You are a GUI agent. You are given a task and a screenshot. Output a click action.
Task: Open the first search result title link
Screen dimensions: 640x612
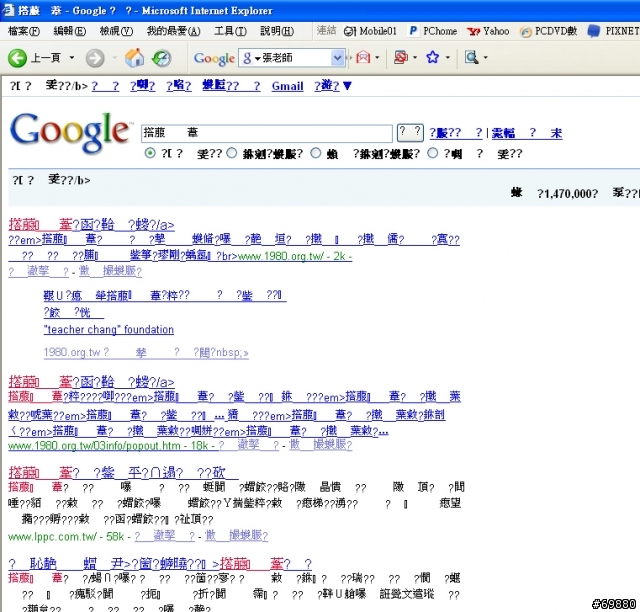(x=91, y=225)
